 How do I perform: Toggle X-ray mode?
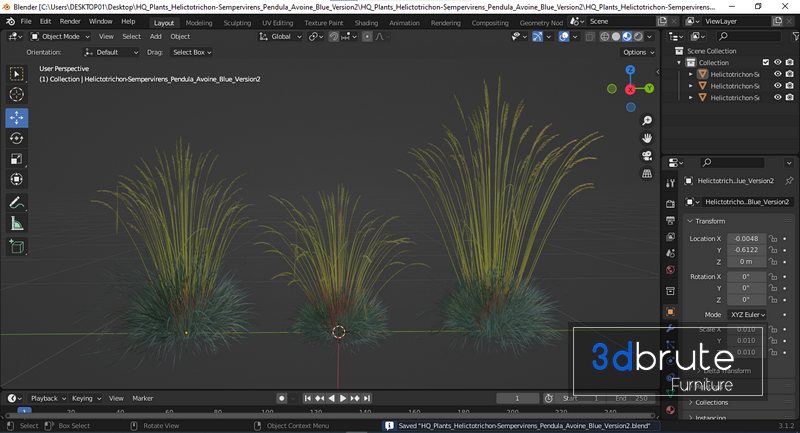pyautogui.click(x=590, y=37)
